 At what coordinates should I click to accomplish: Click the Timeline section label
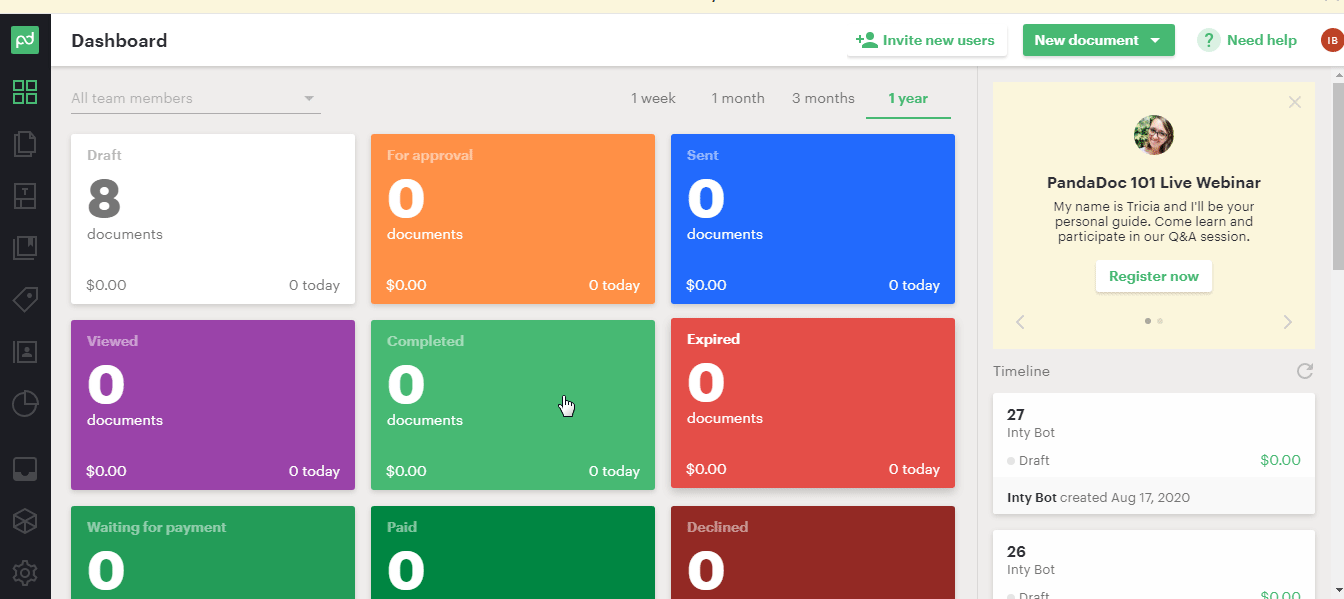[x=1021, y=371]
